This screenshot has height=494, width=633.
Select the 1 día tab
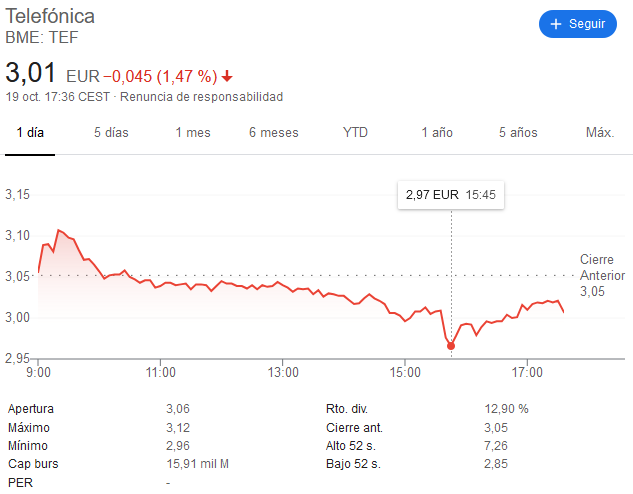click(30, 133)
